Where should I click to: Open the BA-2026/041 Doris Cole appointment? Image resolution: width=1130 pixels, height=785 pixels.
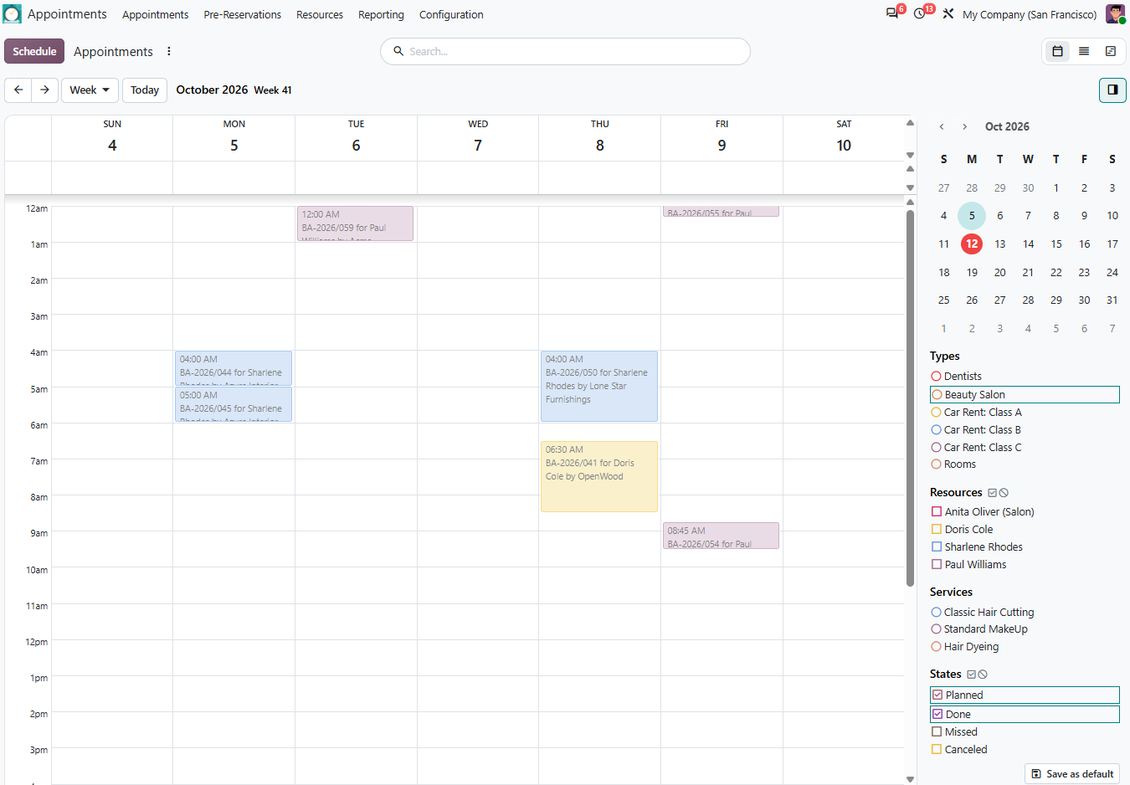coord(599,476)
